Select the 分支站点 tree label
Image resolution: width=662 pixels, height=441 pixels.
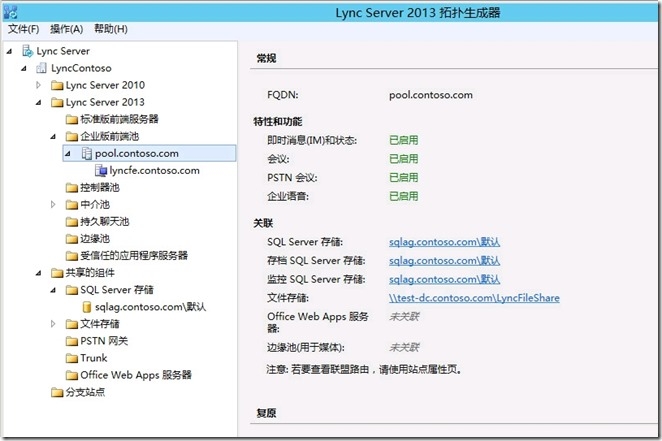(85, 392)
